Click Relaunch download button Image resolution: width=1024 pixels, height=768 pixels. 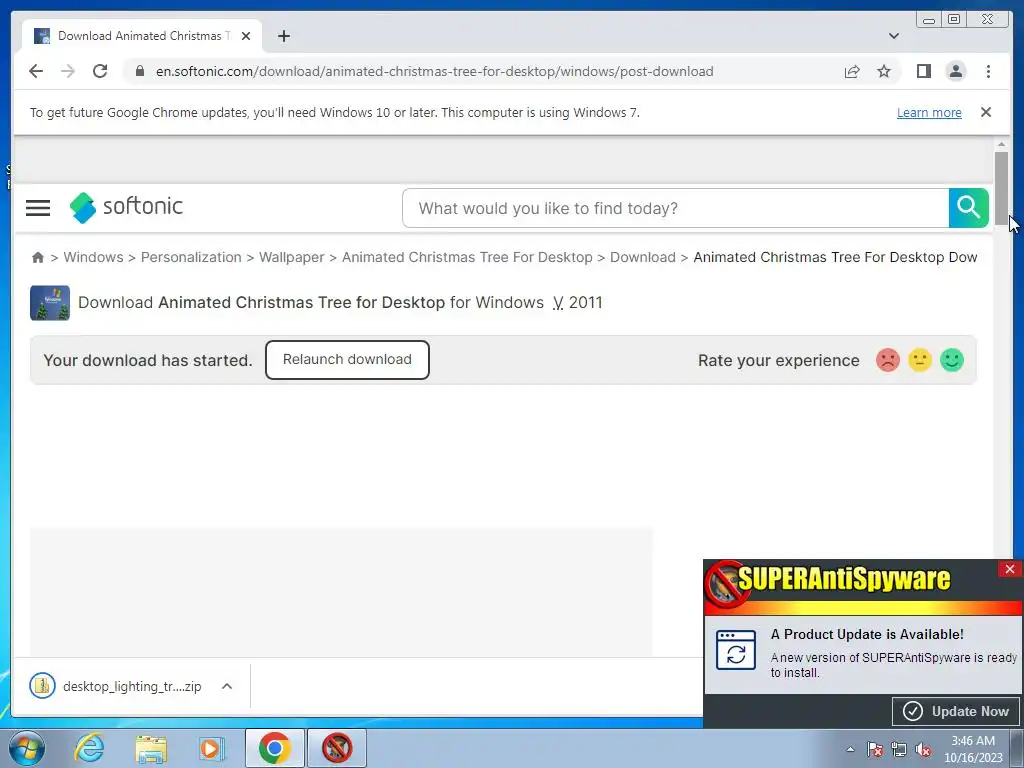(x=347, y=360)
